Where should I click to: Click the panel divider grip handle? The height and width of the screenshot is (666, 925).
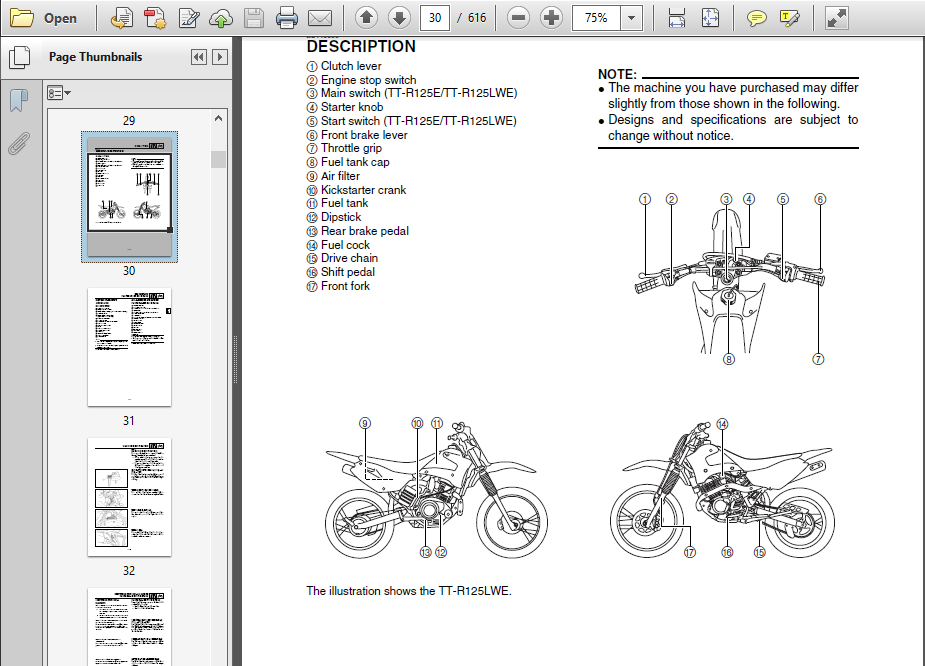coord(235,360)
